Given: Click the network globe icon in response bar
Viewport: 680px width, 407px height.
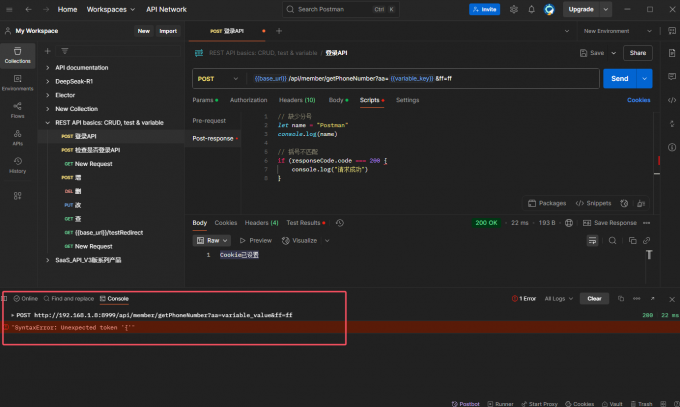Looking at the screenshot, I should (x=569, y=223).
